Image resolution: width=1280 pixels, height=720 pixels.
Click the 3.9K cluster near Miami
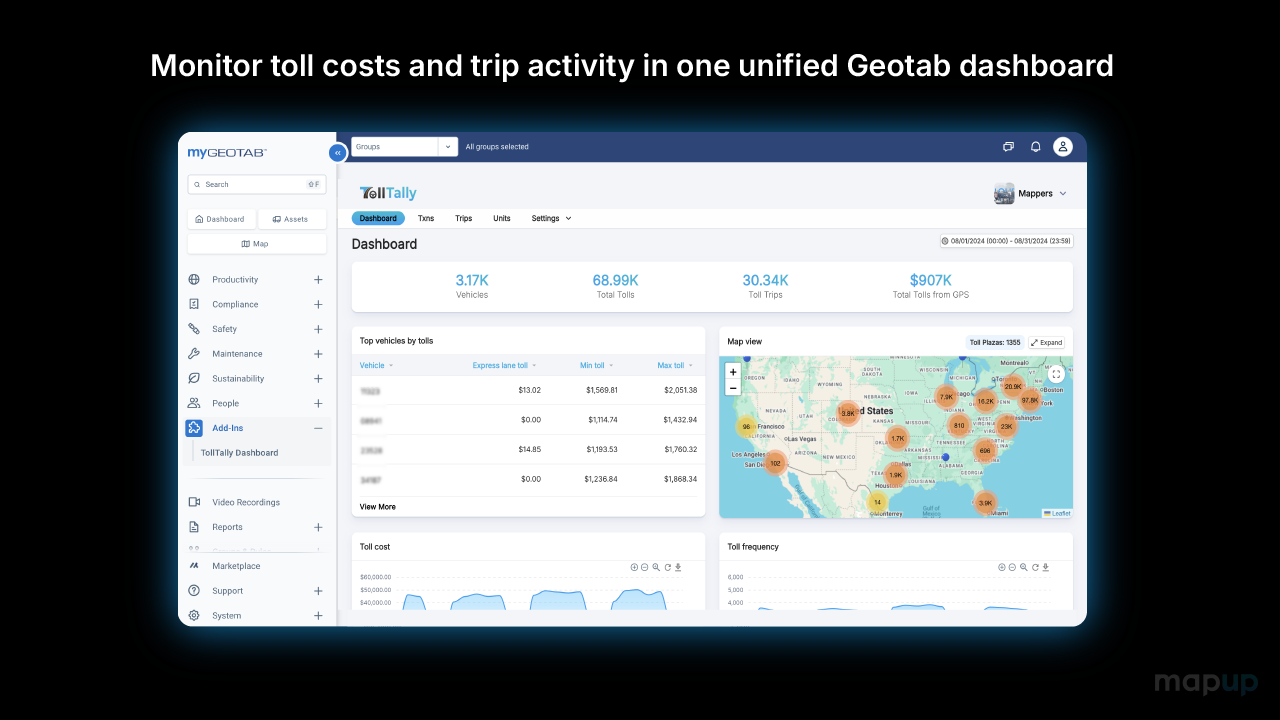(985, 503)
